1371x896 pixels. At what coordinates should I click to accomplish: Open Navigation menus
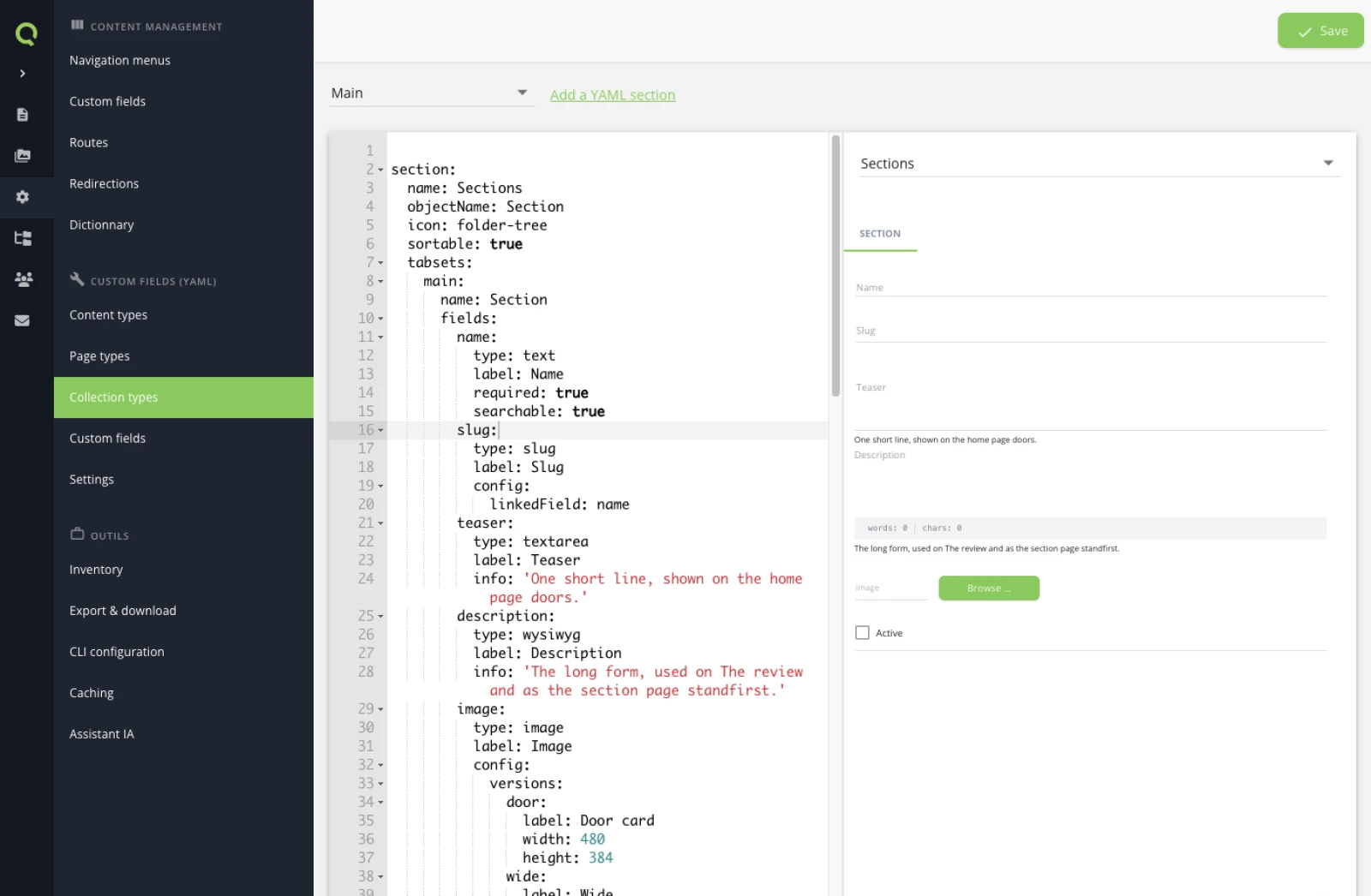point(119,60)
